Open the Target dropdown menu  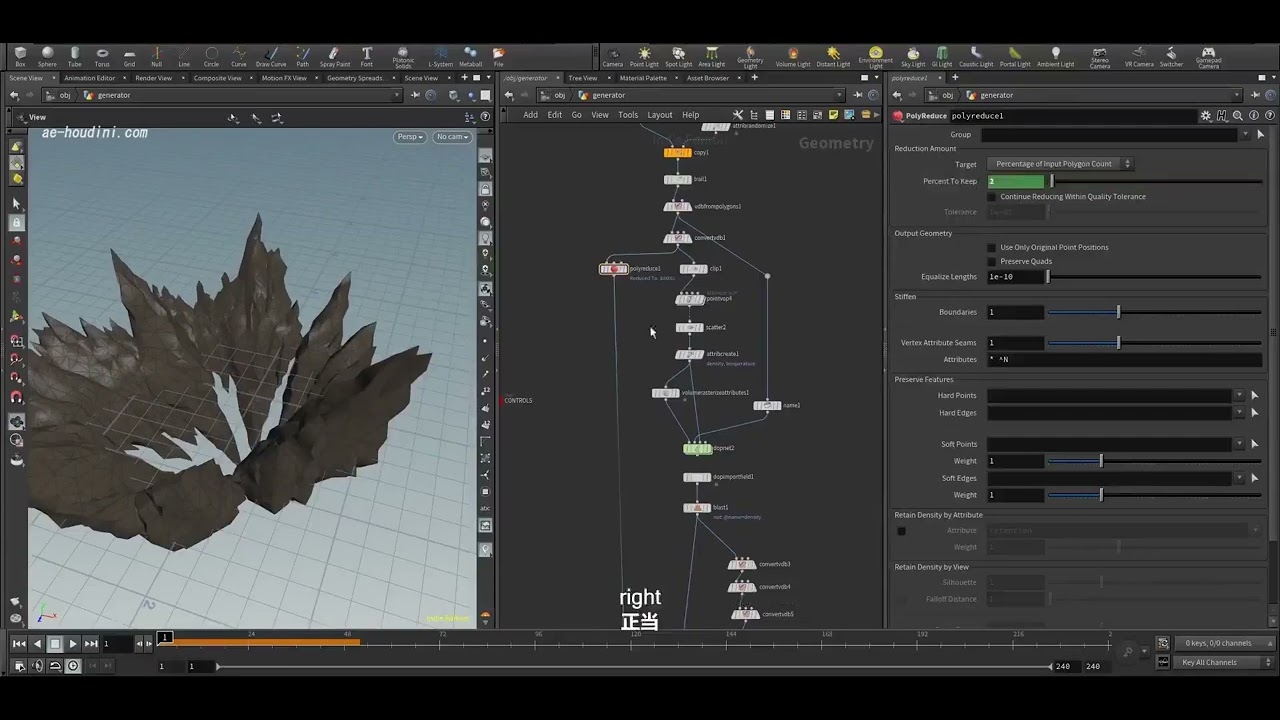coord(1059,164)
